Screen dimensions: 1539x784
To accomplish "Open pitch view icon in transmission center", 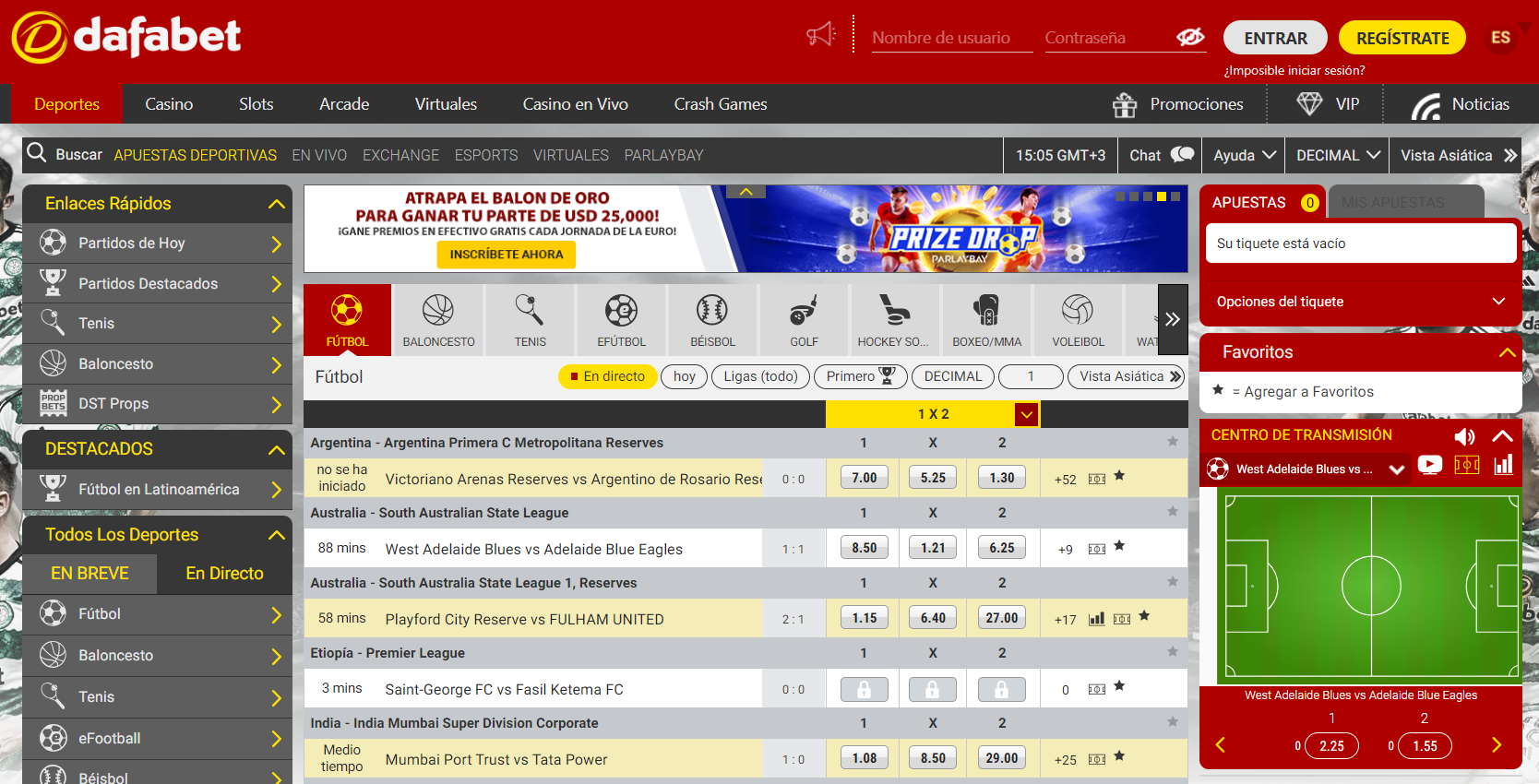I will click(1467, 465).
